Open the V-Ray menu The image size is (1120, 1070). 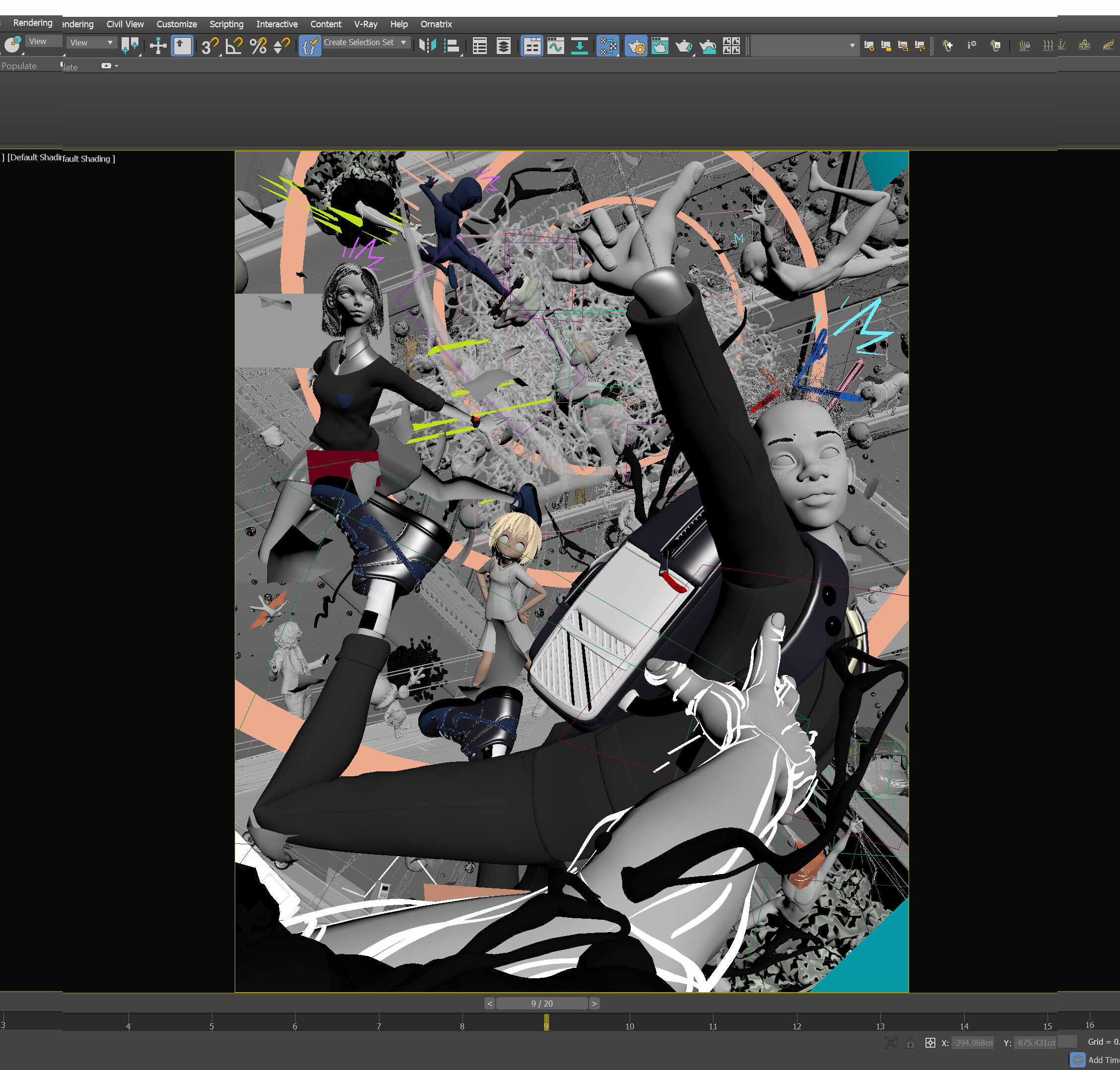click(365, 24)
